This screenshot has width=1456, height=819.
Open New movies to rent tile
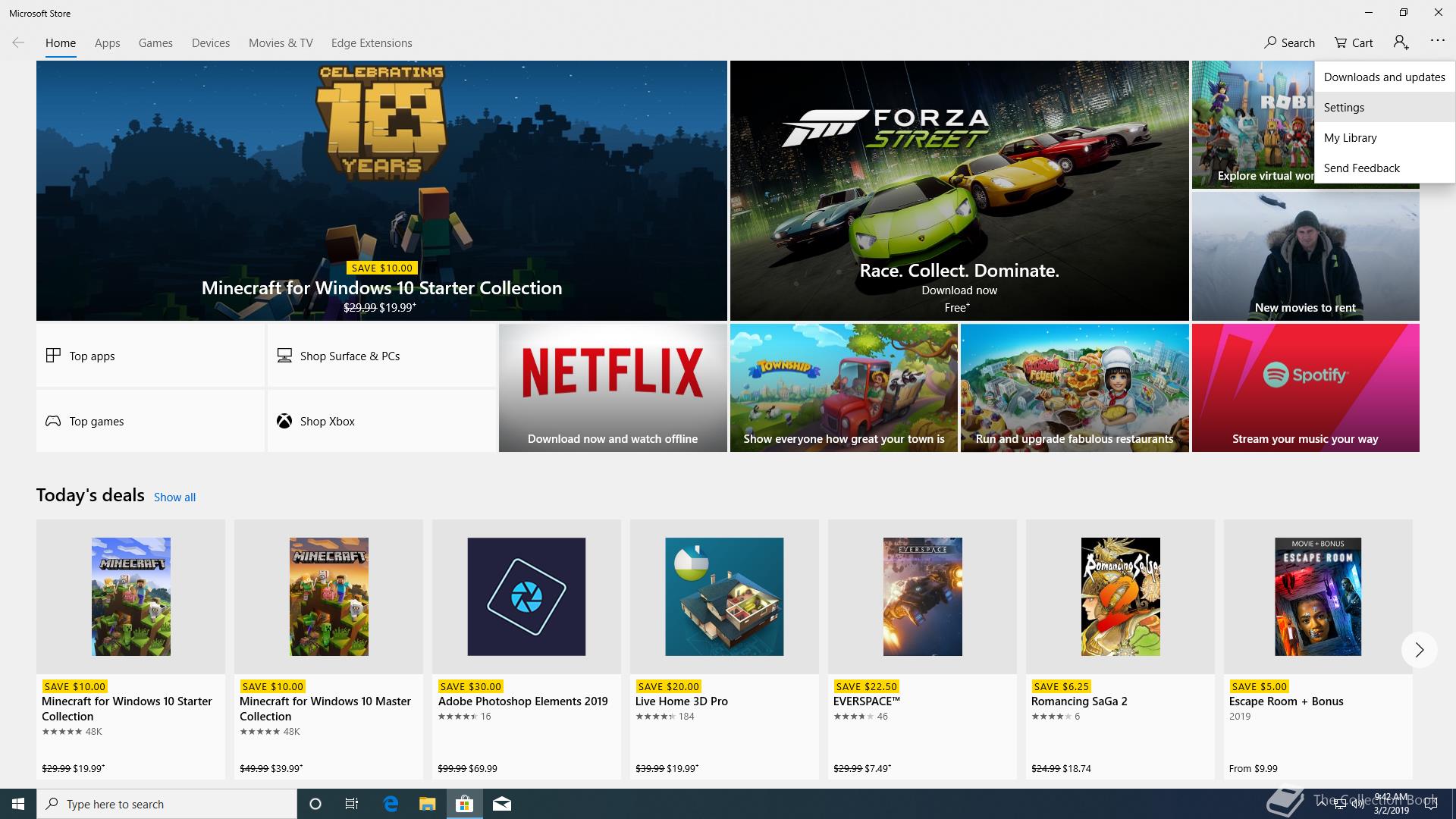[1305, 256]
